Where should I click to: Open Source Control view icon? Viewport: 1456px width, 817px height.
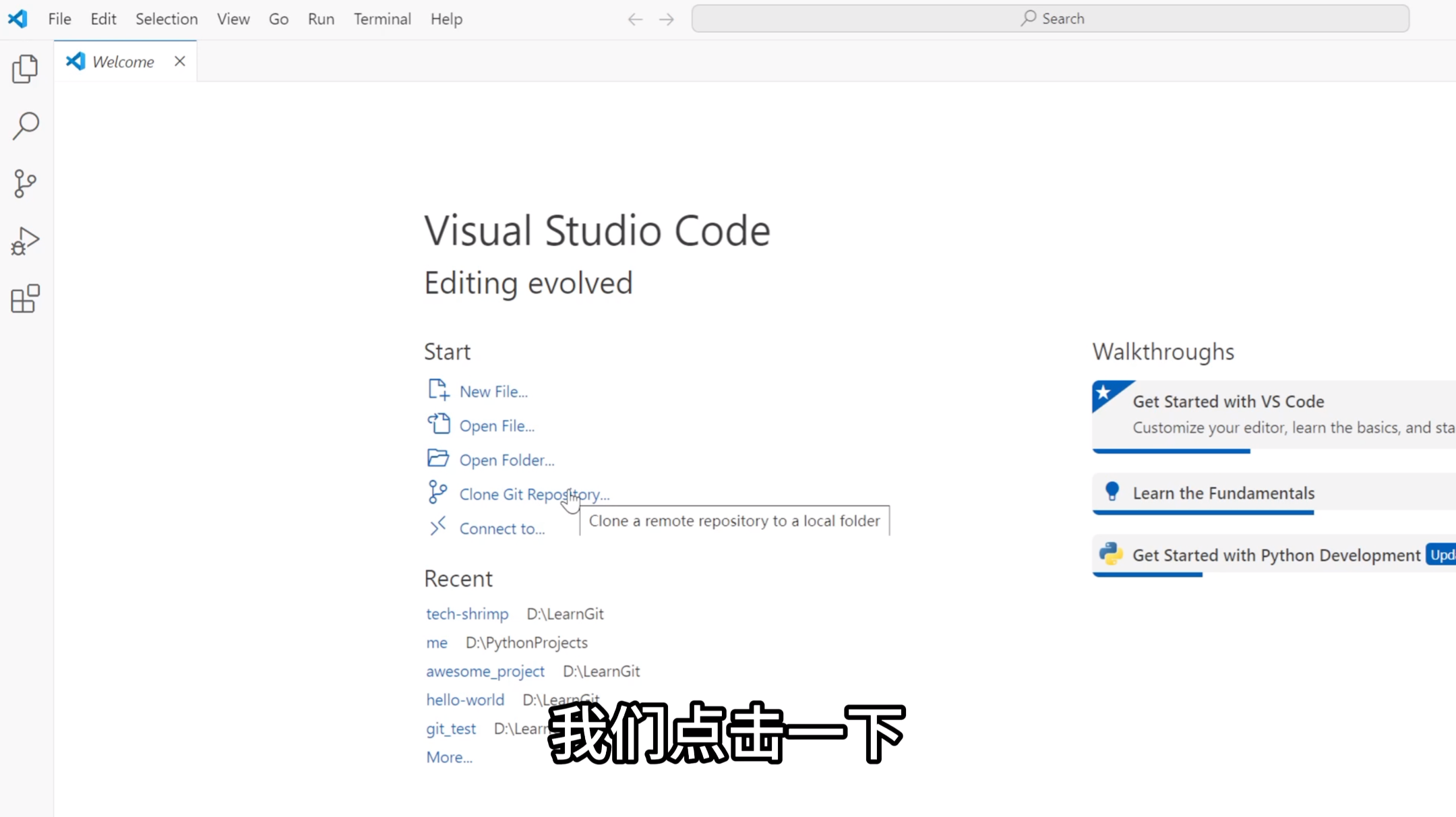tap(25, 183)
